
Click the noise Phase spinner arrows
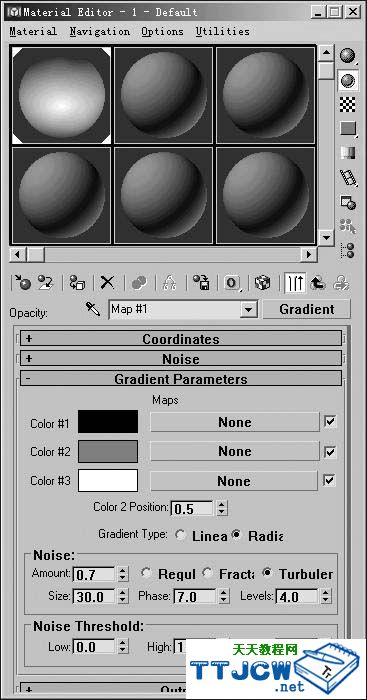[x=223, y=596]
